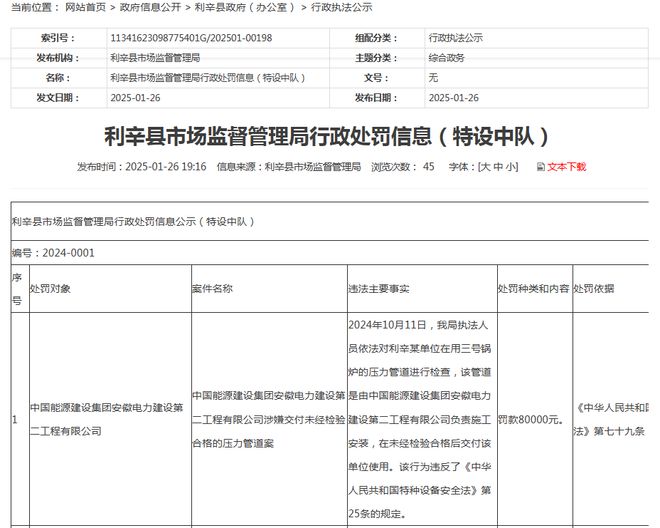Click the 罚款80000元 penalty cell
660x528 pixels.
click(x=535, y=419)
